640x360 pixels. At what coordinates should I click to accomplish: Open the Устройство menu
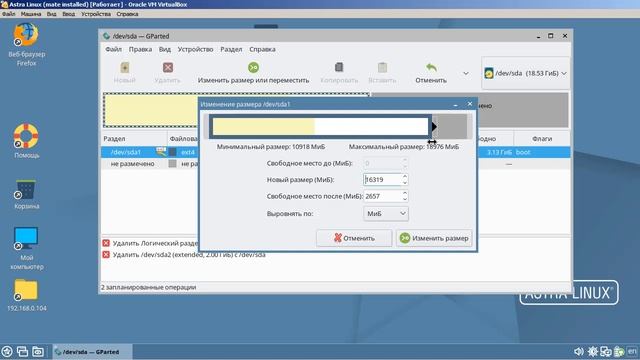[195, 49]
